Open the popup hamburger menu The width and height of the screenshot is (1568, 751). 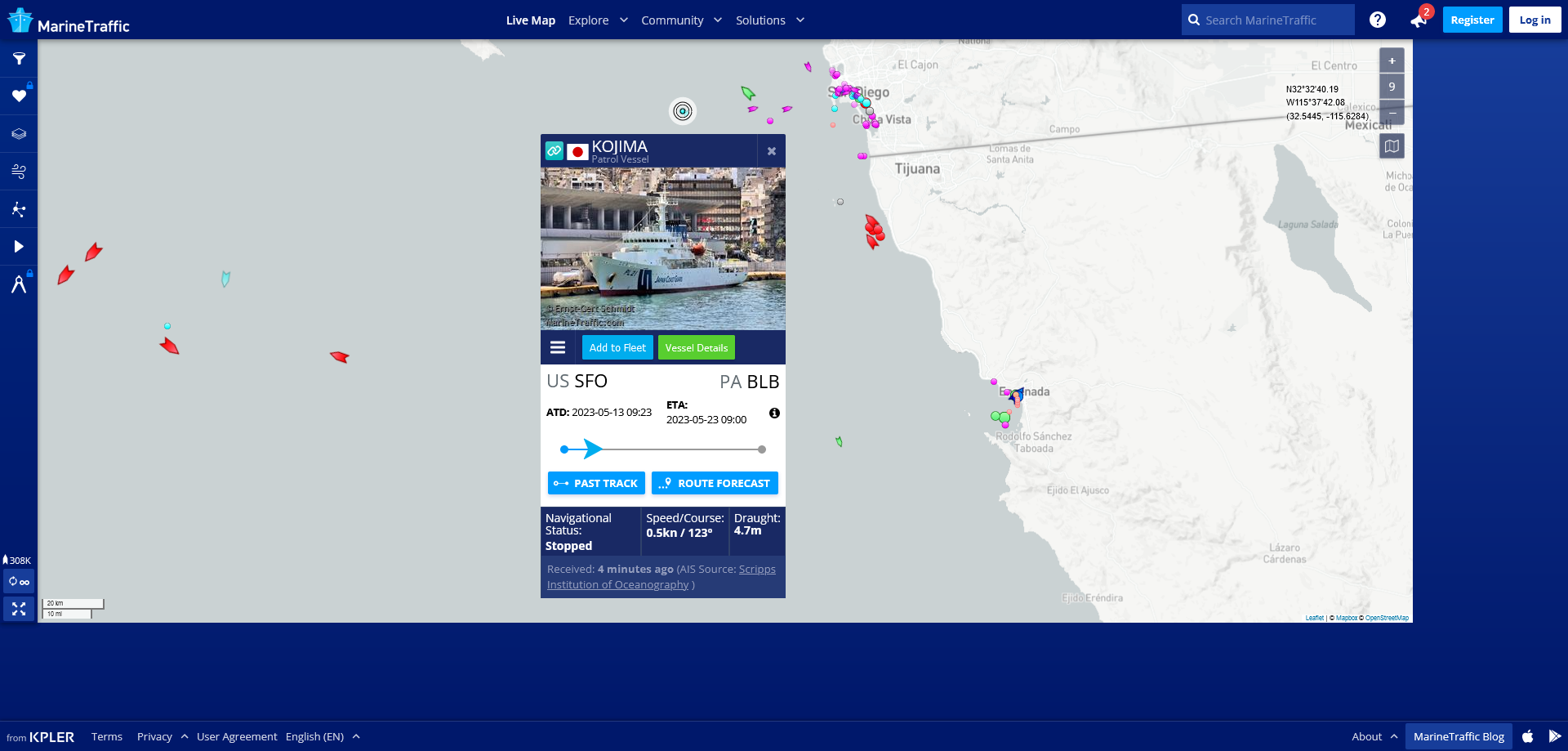click(x=558, y=347)
